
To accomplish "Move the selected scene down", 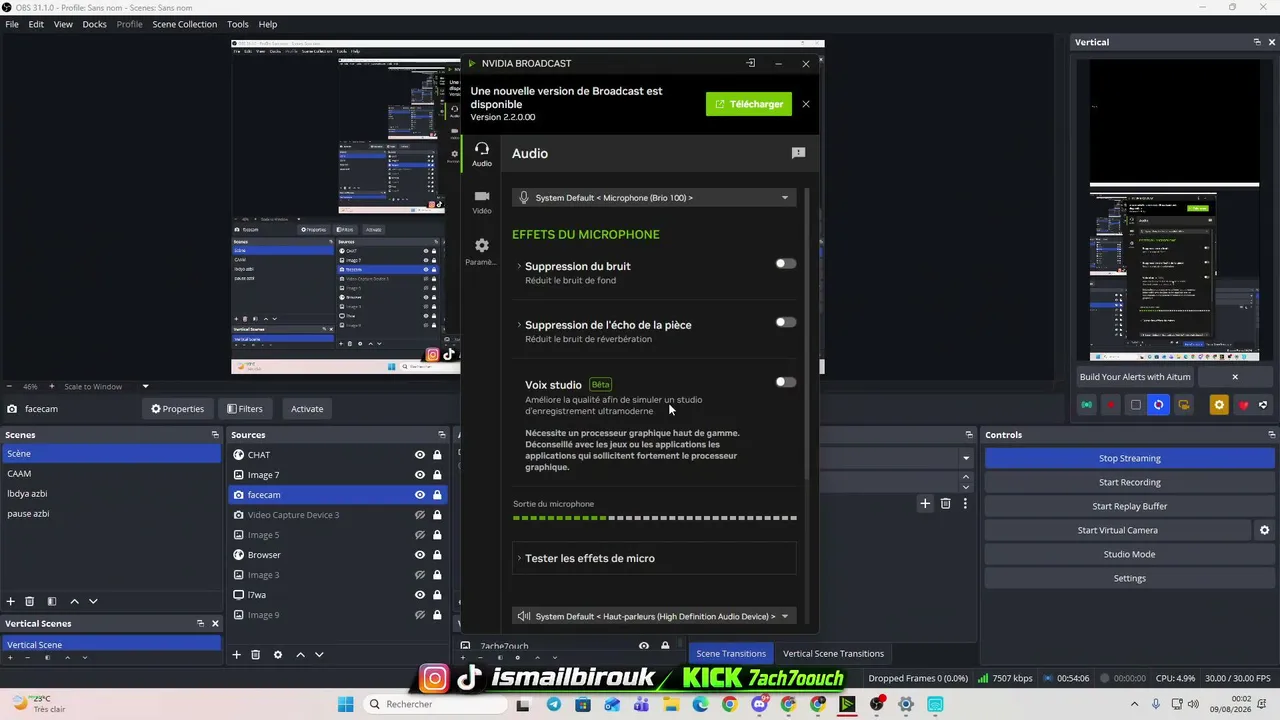I will (x=93, y=601).
